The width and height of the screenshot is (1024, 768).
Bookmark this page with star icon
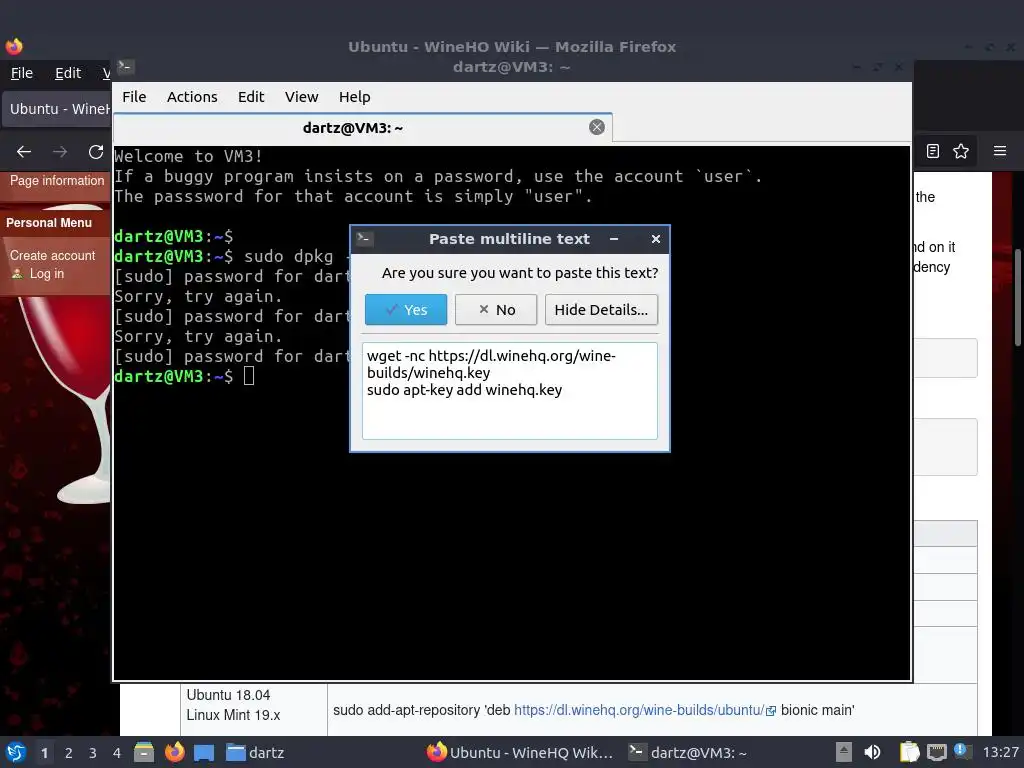click(x=961, y=152)
